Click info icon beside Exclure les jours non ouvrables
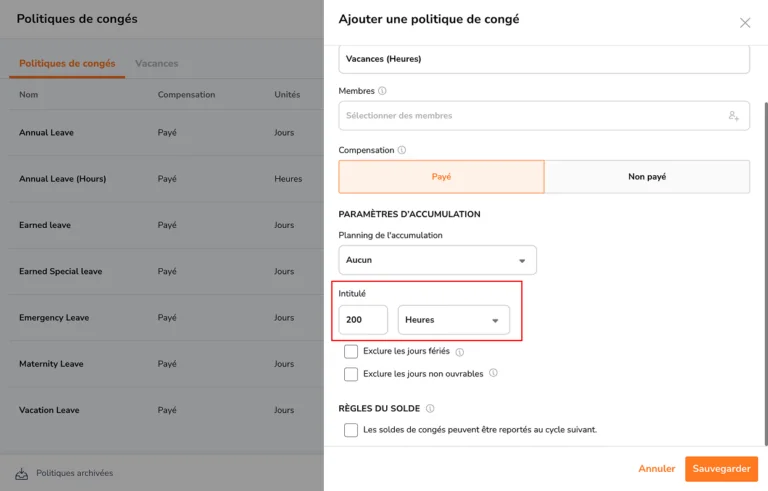 (493, 374)
